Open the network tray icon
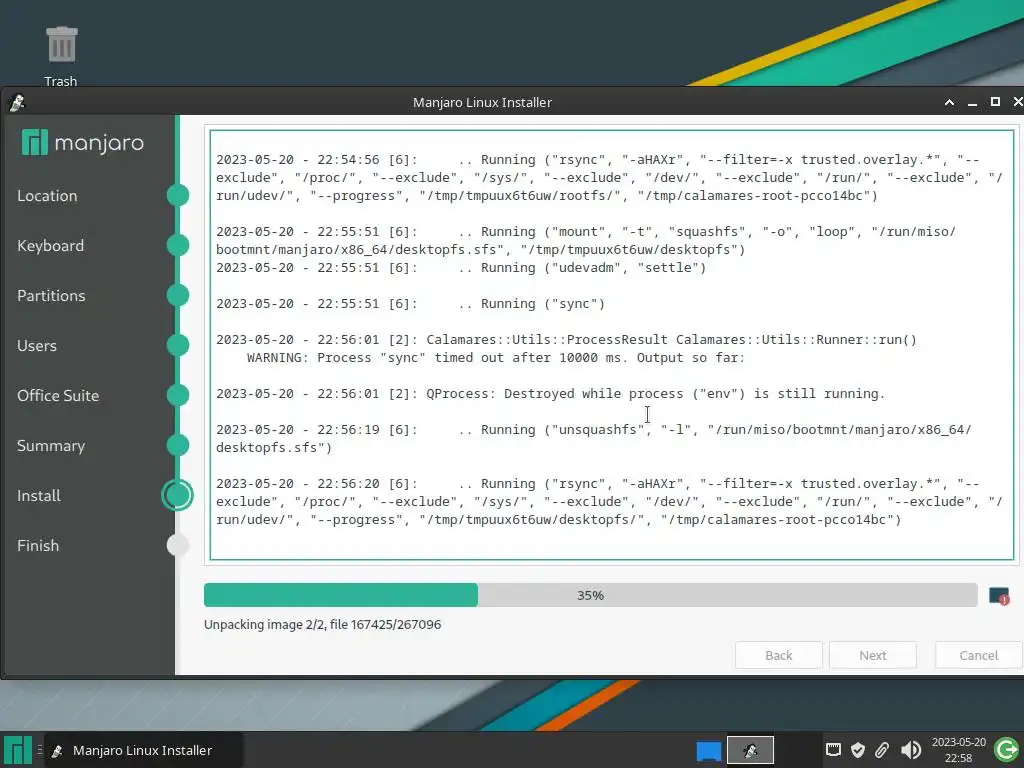 [833, 750]
